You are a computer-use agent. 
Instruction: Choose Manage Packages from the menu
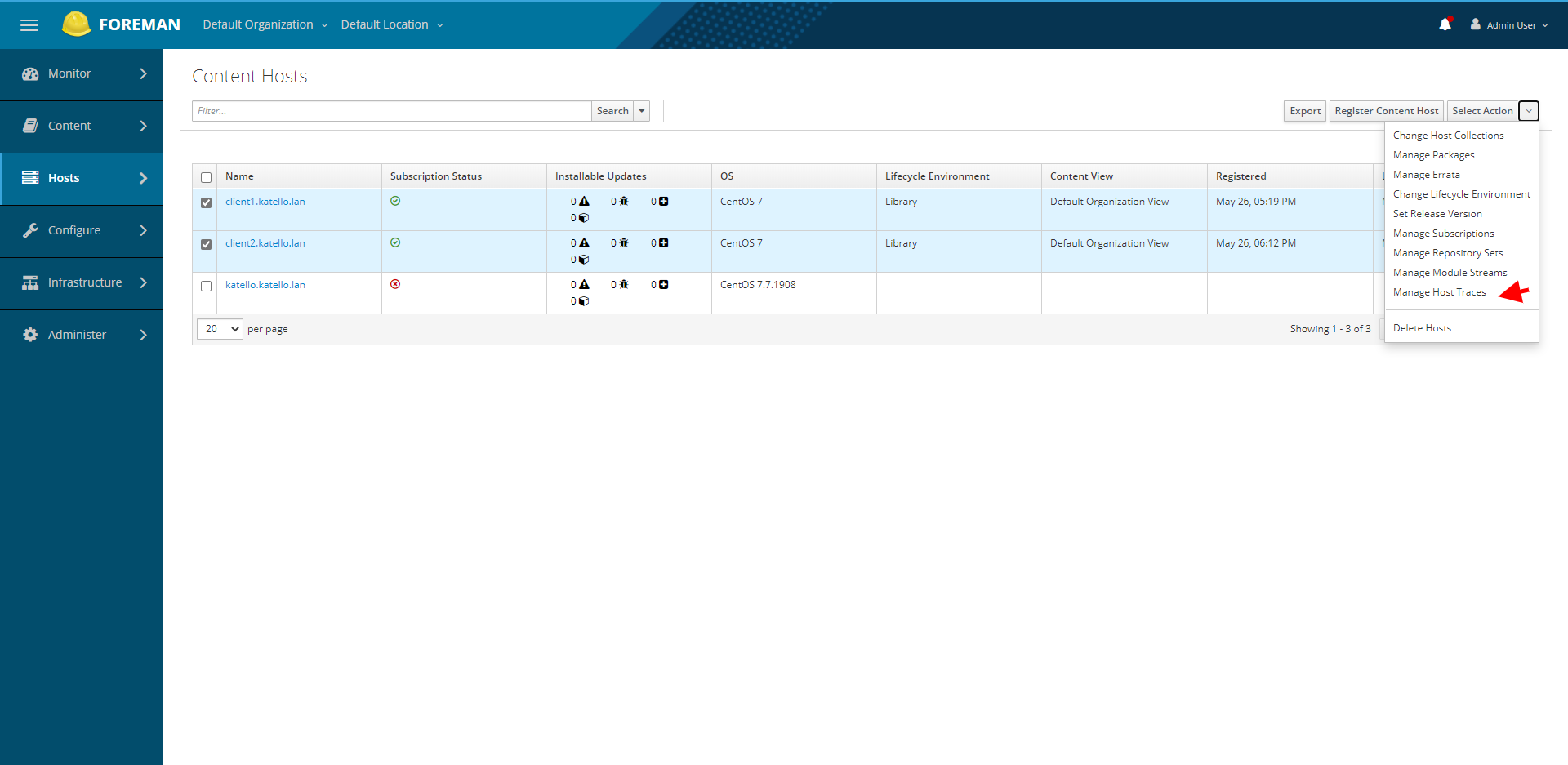tap(1433, 155)
